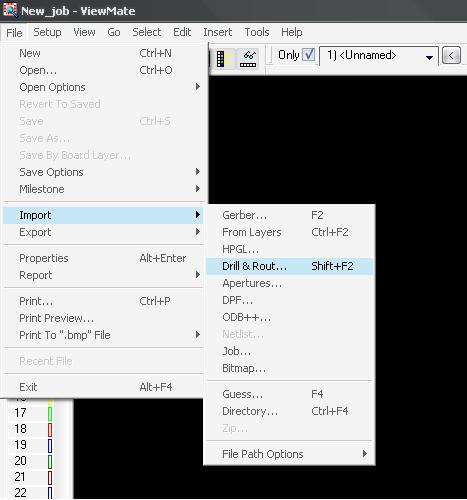Select layer number 19 in the layer list
The image size is (467, 500).
pos(20,445)
